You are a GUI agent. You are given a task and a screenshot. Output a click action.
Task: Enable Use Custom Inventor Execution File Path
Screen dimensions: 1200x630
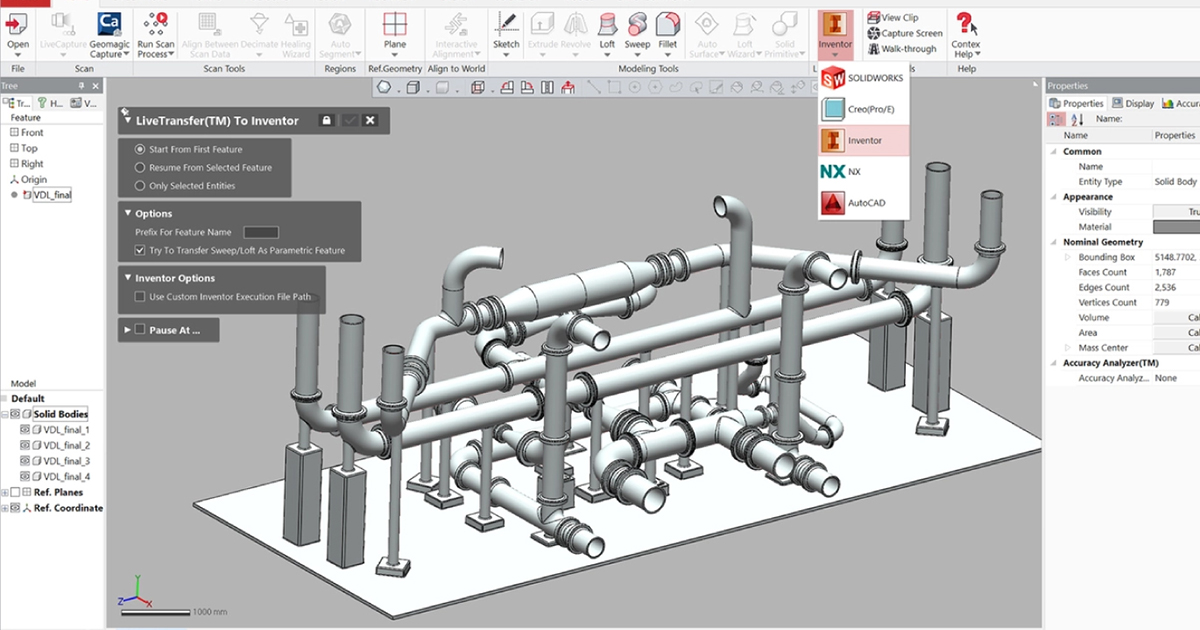point(140,297)
